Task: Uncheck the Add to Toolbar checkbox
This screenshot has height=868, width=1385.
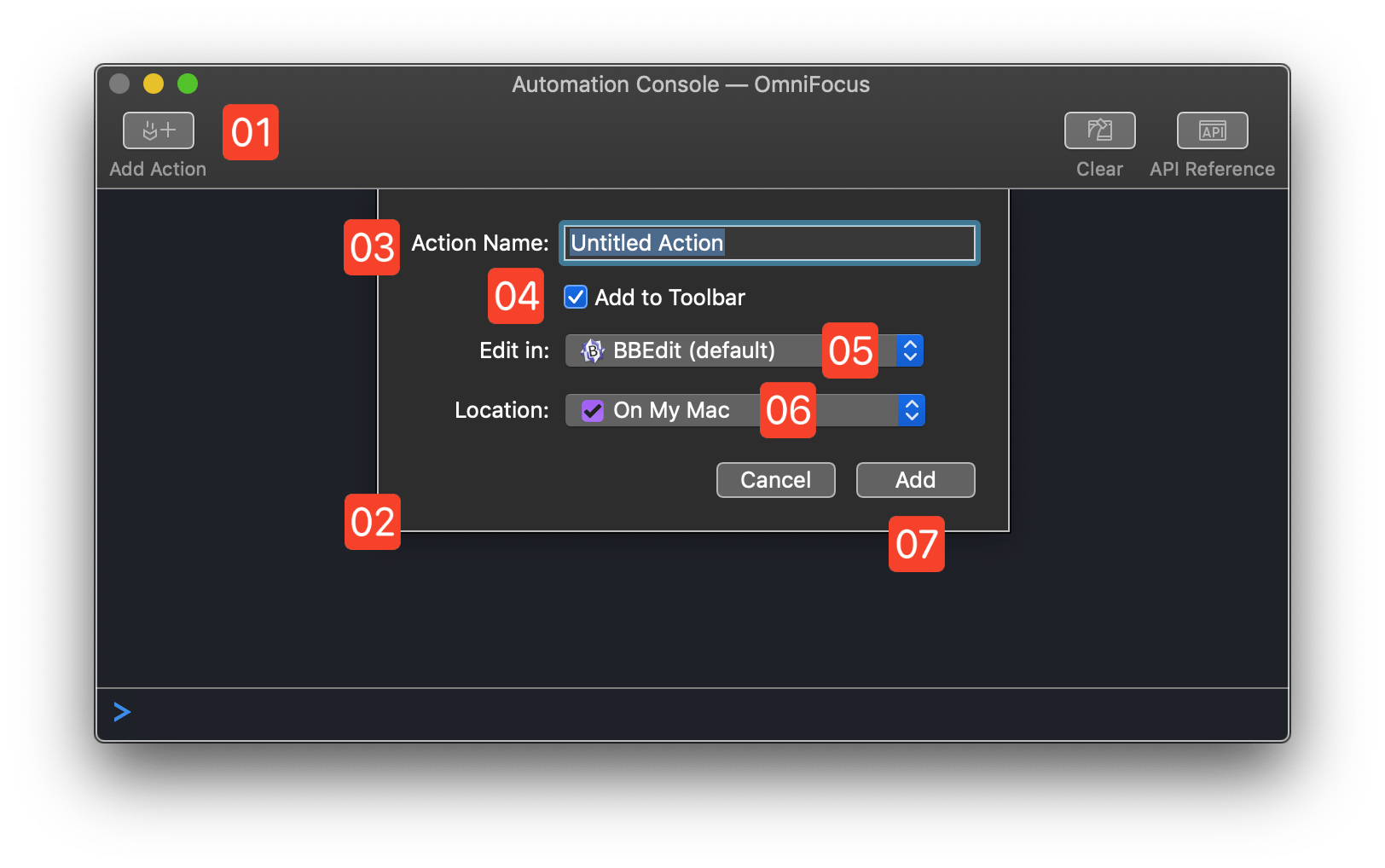Action: click(576, 297)
